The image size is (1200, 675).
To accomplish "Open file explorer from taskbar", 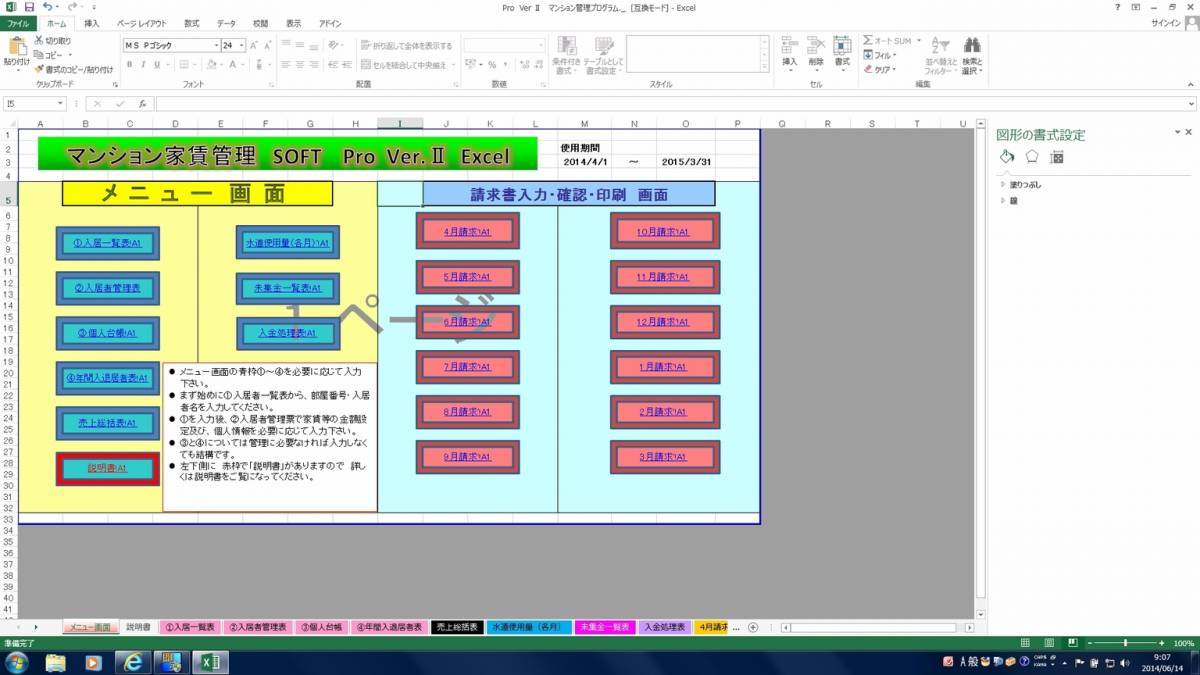I will [x=56, y=662].
